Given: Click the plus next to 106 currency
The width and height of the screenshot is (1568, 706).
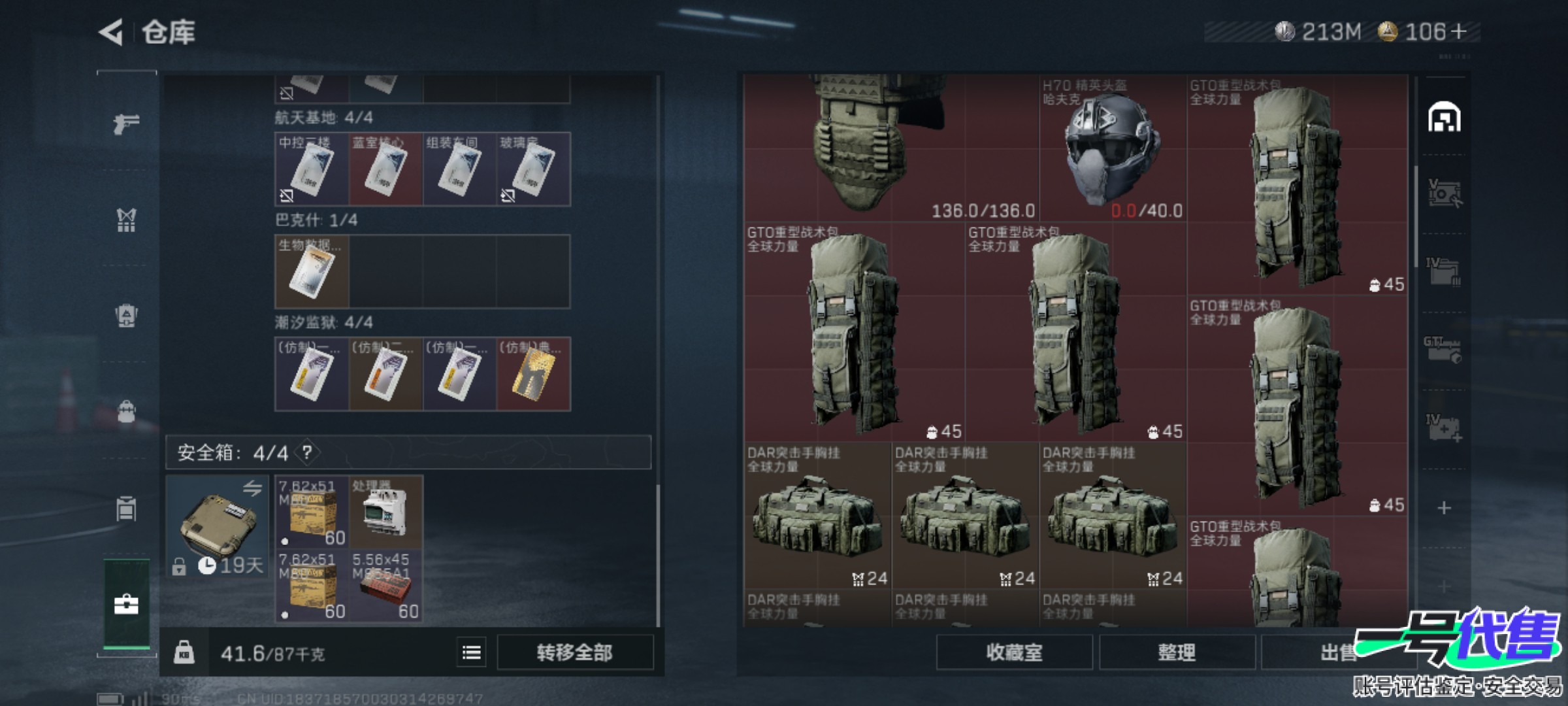Looking at the screenshot, I should point(1458,31).
